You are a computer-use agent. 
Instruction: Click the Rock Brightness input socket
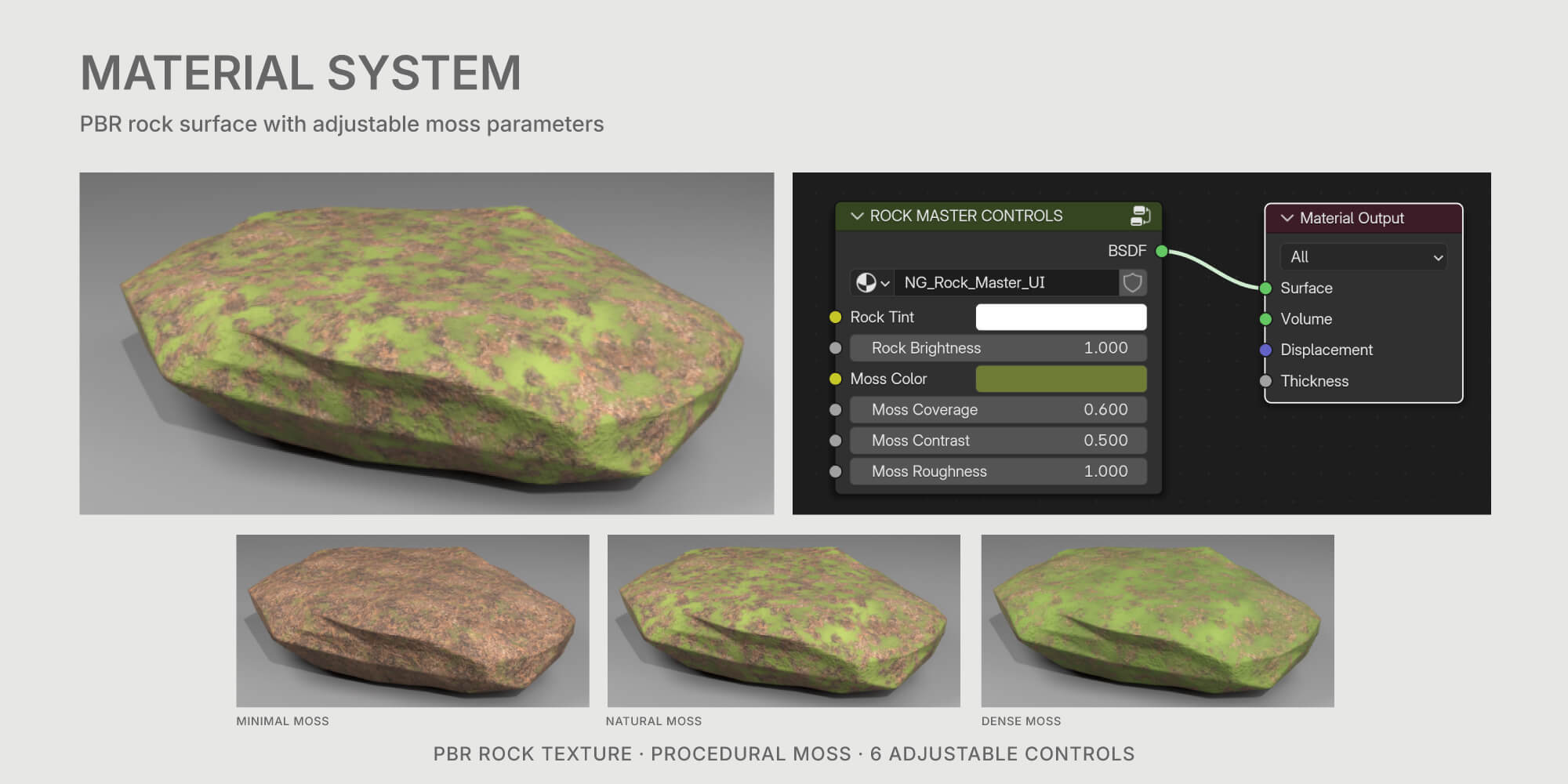[836, 348]
